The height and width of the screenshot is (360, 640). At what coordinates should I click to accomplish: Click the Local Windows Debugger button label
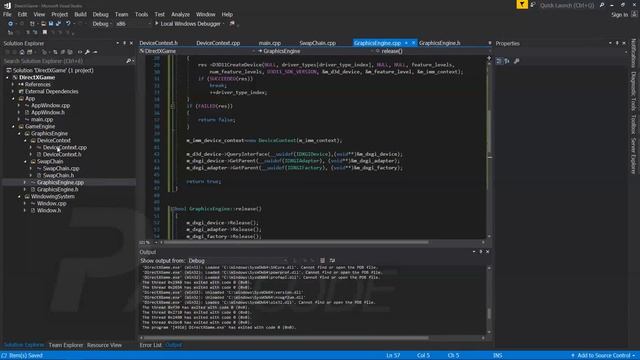click(x=190, y=24)
